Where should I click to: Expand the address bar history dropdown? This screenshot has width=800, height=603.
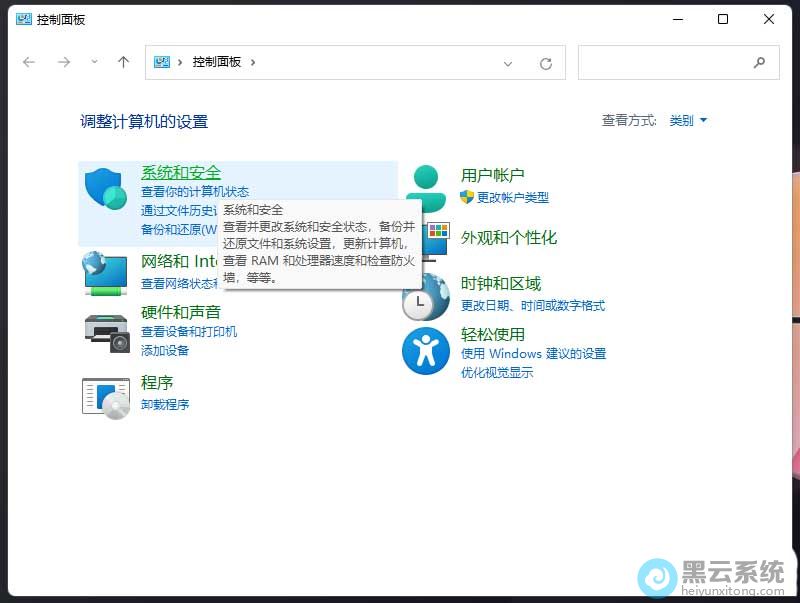point(508,63)
